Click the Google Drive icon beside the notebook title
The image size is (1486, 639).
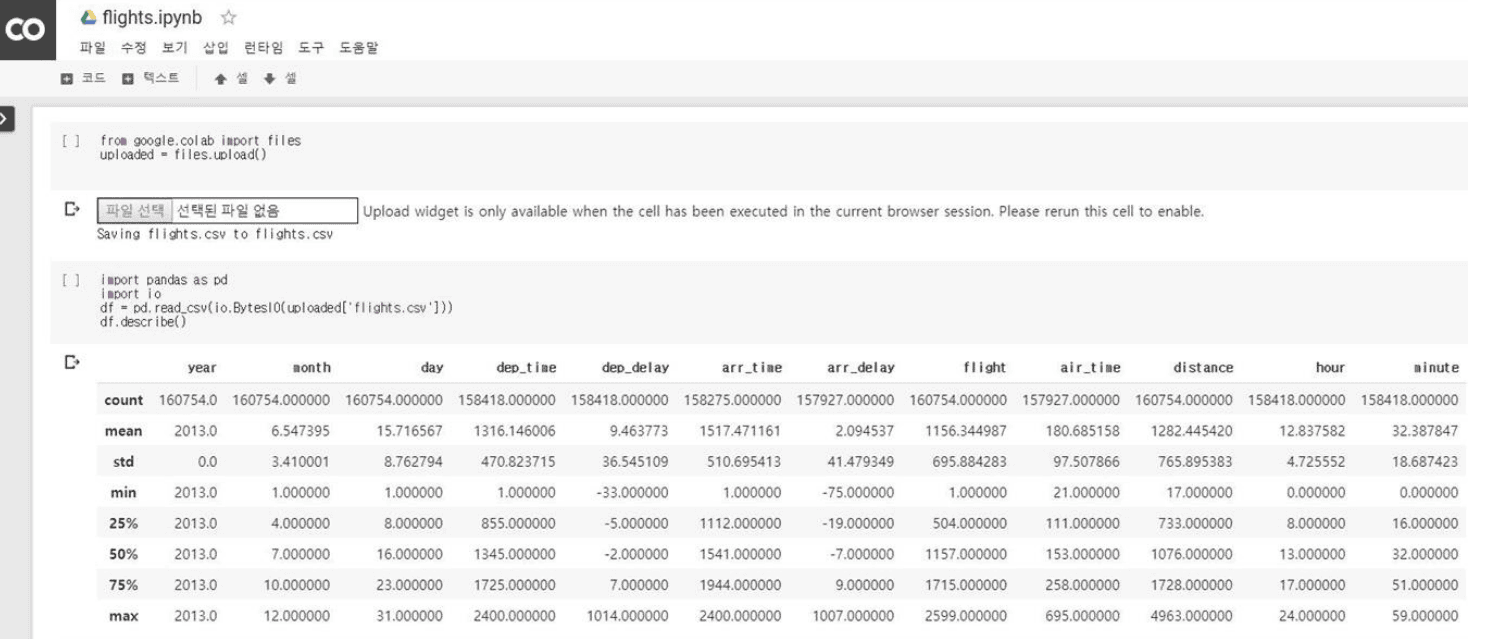pos(90,18)
